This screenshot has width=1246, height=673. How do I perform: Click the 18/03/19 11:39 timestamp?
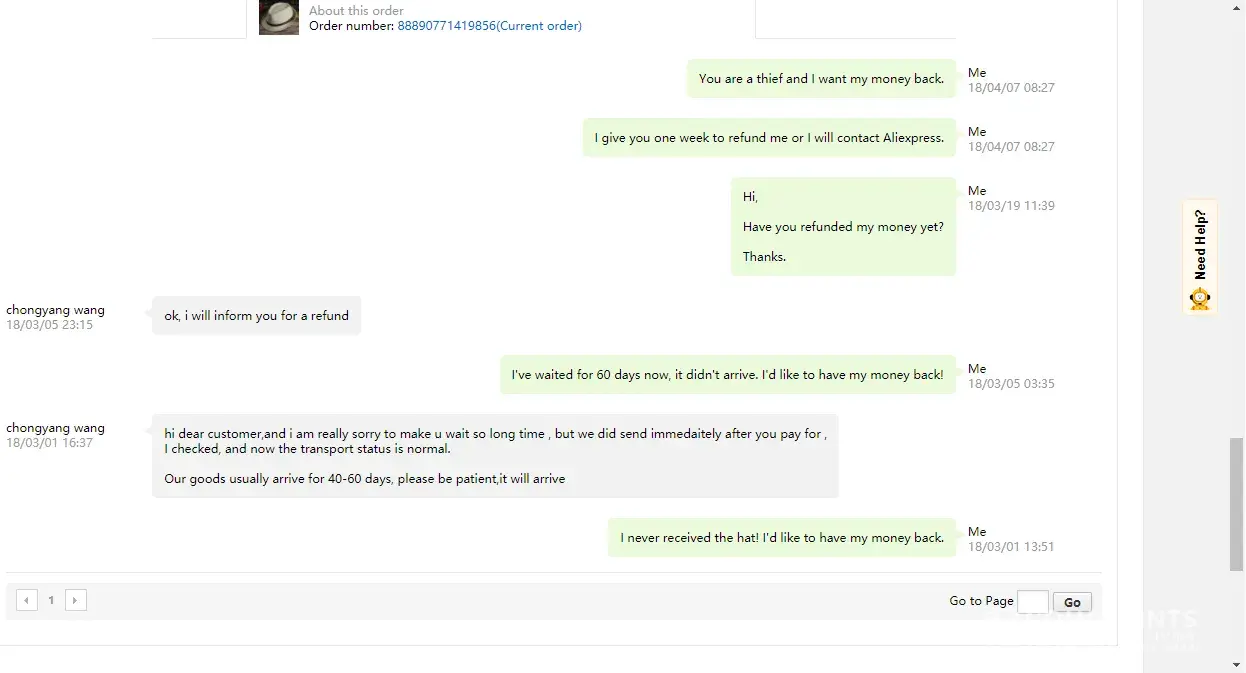click(x=1011, y=206)
